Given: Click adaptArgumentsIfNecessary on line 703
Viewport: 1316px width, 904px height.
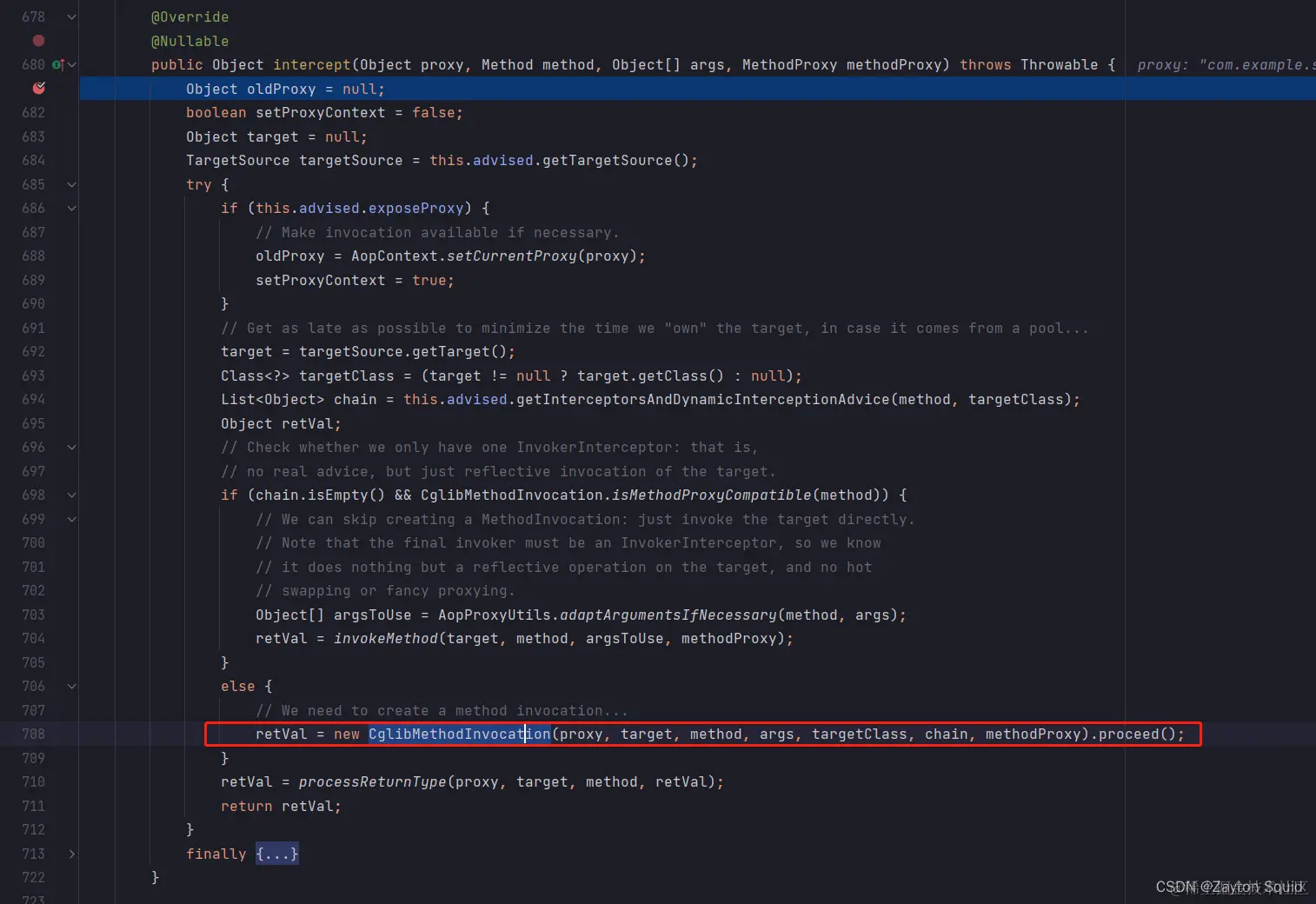Looking at the screenshot, I should click(x=668, y=615).
